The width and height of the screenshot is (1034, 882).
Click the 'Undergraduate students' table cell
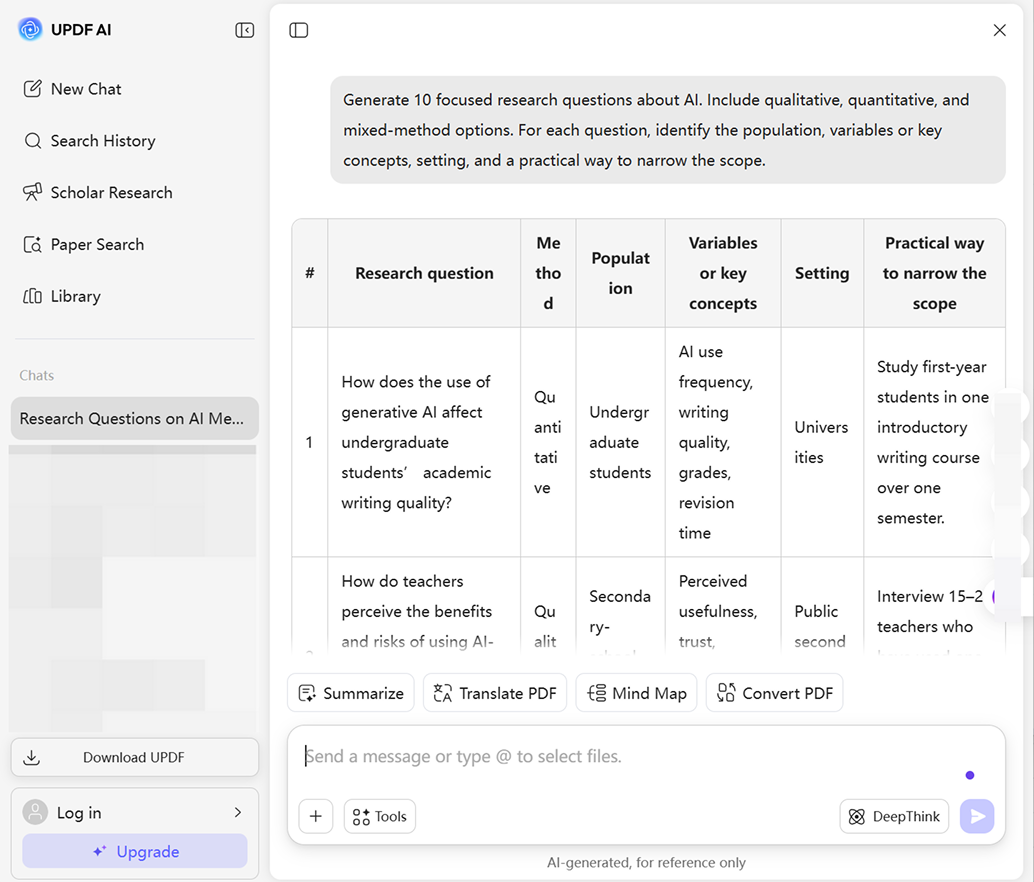click(x=621, y=442)
